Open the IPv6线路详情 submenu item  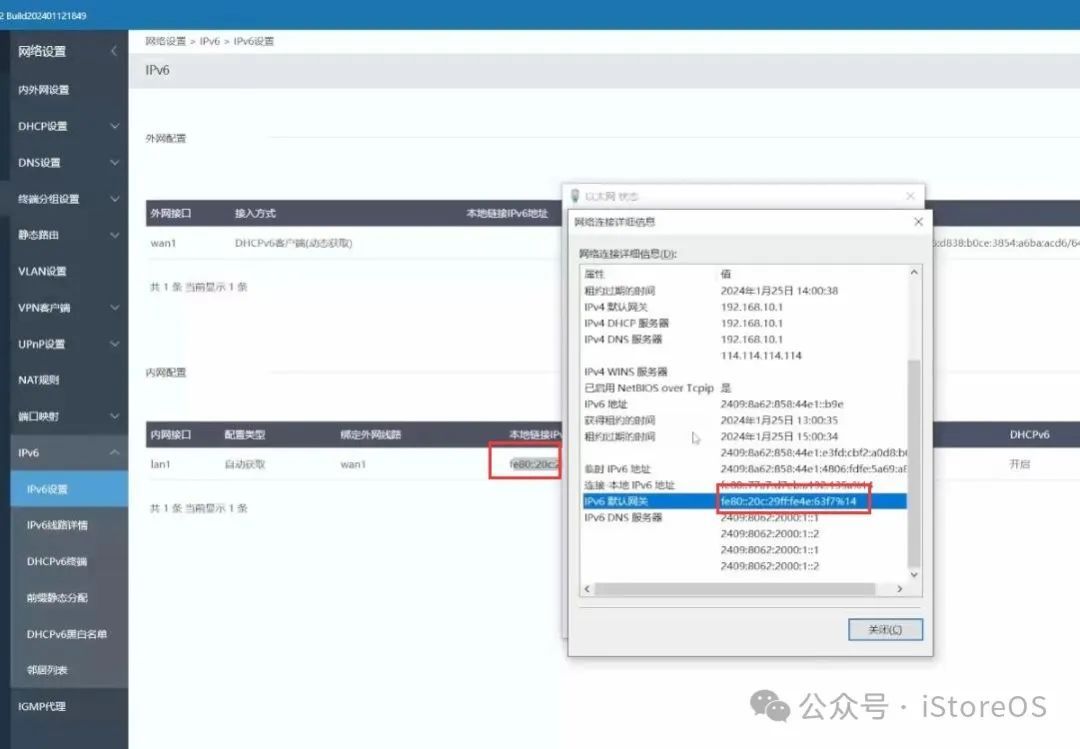[x=57, y=525]
